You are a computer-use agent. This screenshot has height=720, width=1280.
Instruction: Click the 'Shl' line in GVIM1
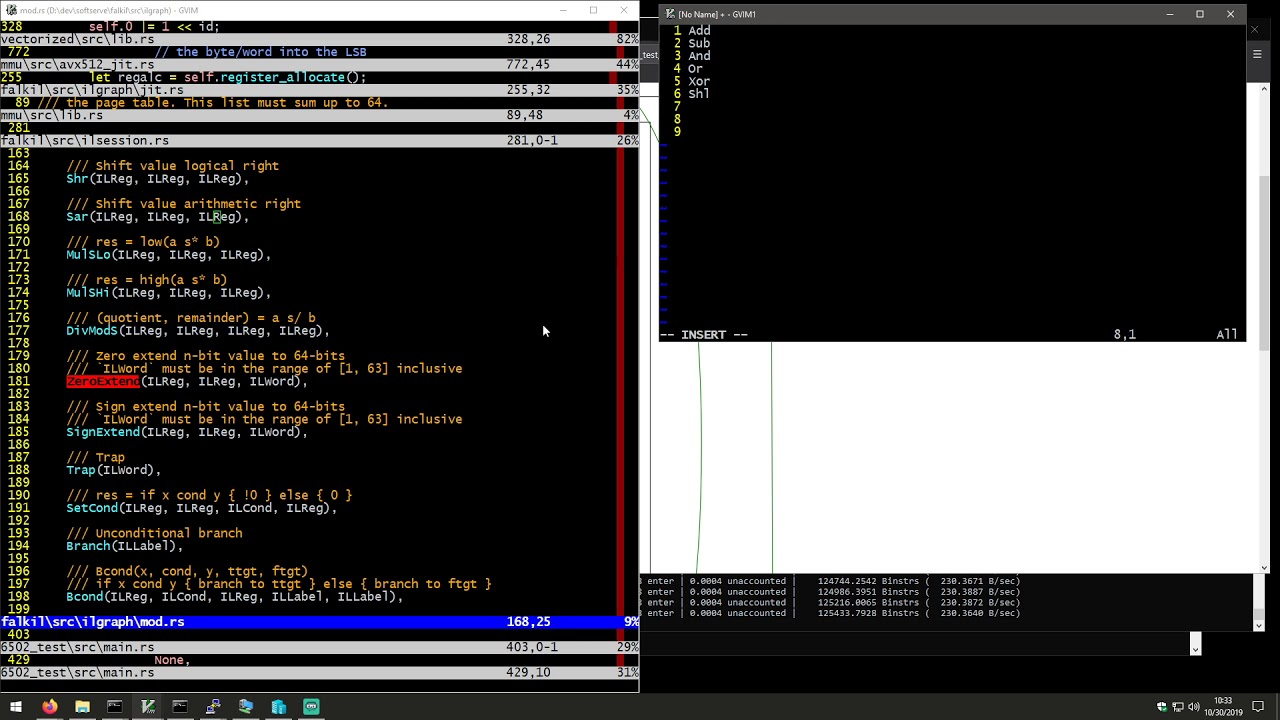tap(699, 94)
